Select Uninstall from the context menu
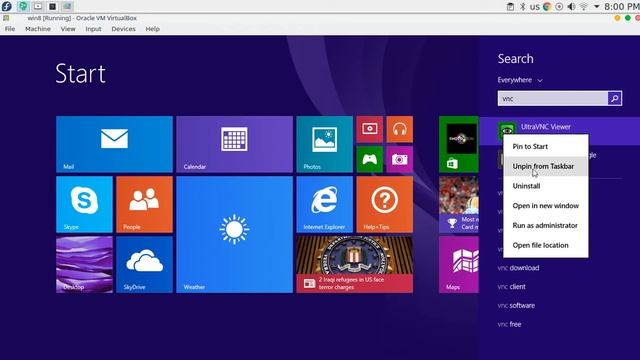Screen dimensions: 640x360 546,186
